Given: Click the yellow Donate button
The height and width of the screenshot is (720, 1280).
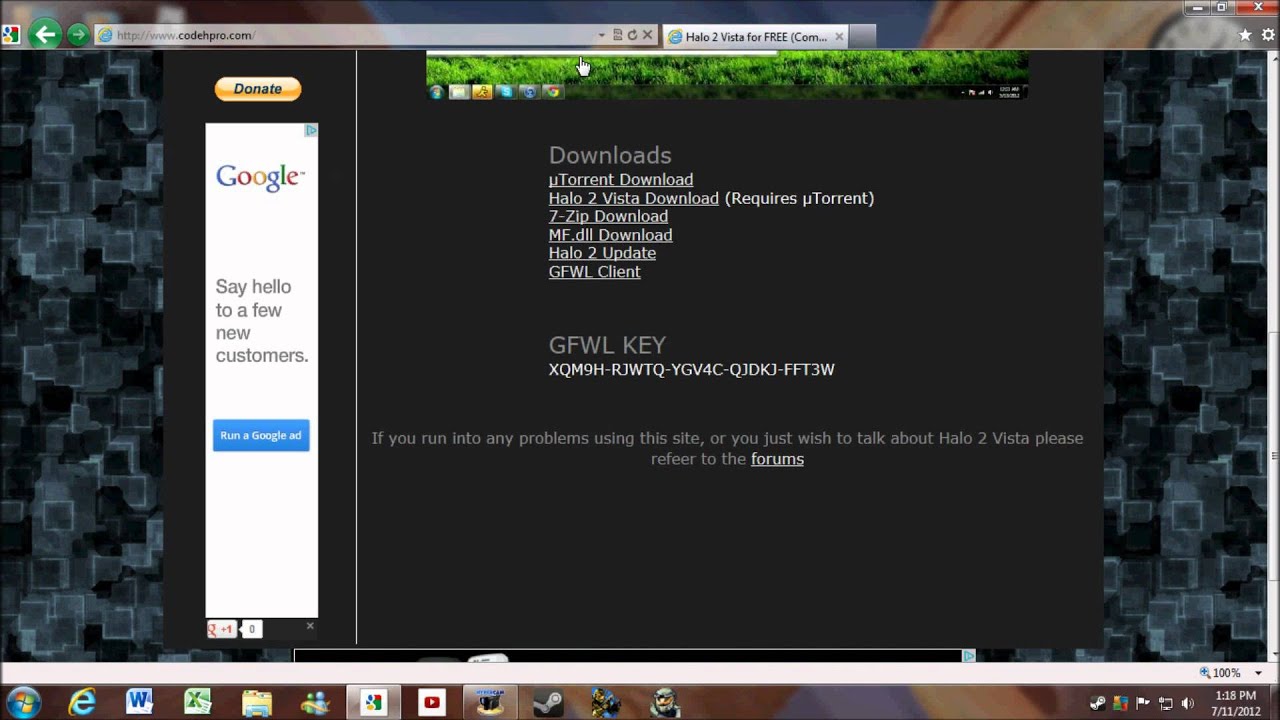Looking at the screenshot, I should click(258, 89).
